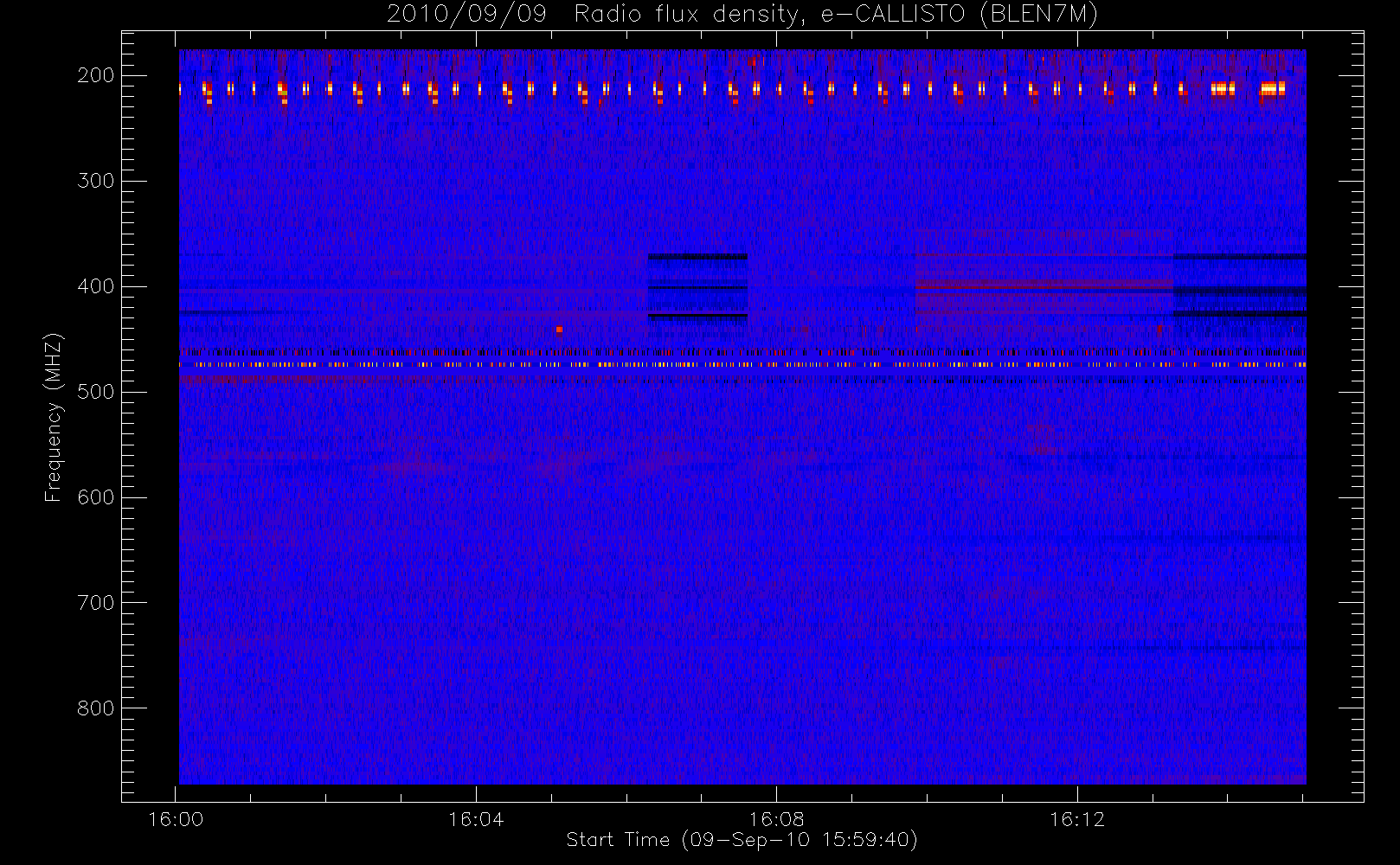Click the bright yellow burst near 16:14 at 210 MHz
The height and width of the screenshot is (865, 1400).
pos(1273,88)
